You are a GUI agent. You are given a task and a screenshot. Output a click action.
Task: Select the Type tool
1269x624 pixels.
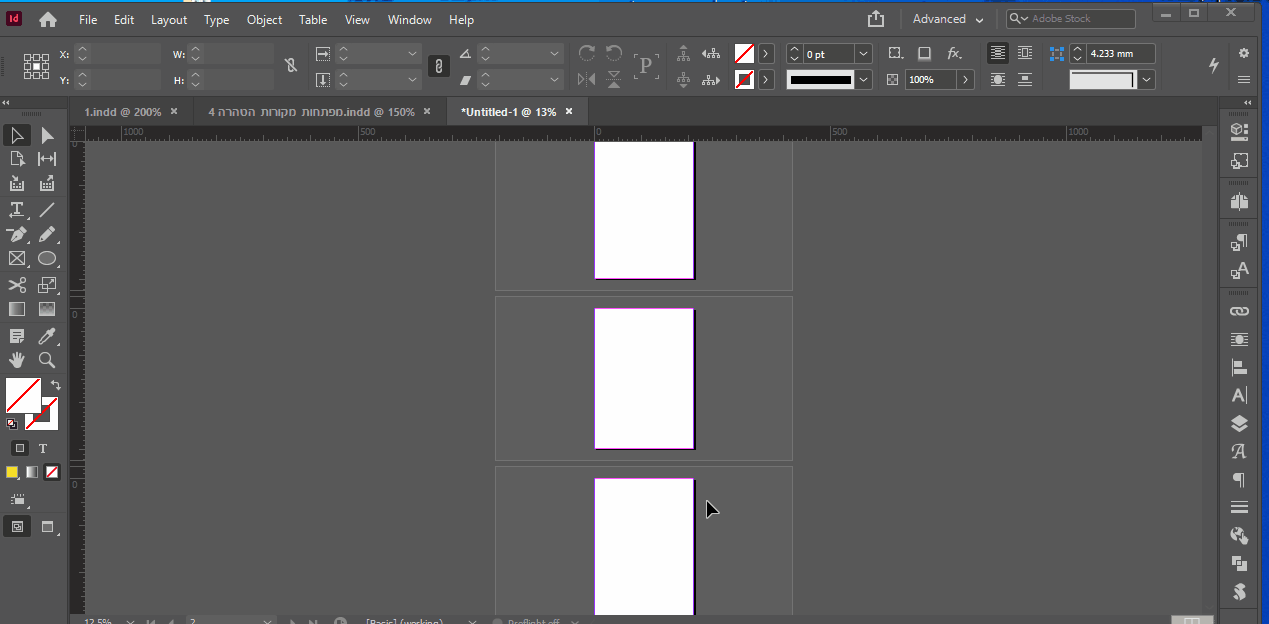tap(17, 210)
